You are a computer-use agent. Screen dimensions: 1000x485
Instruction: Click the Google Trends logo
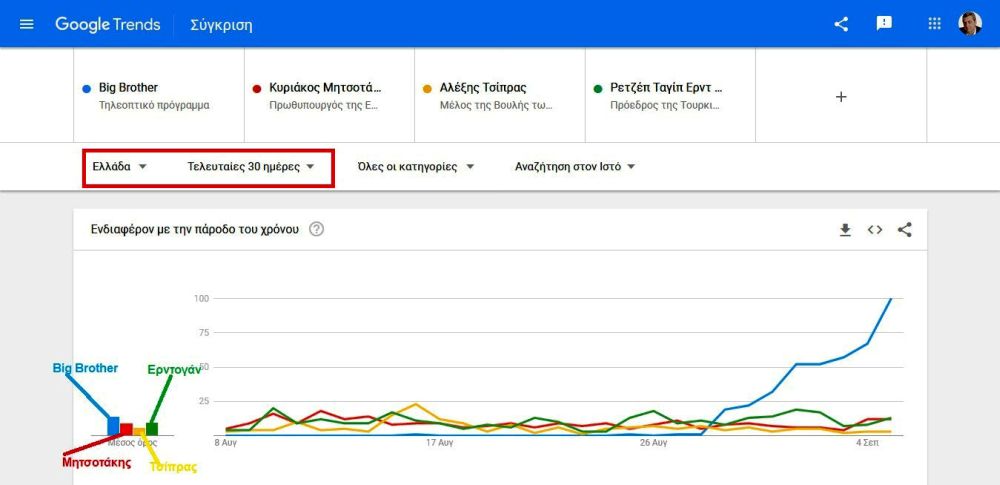(x=108, y=24)
